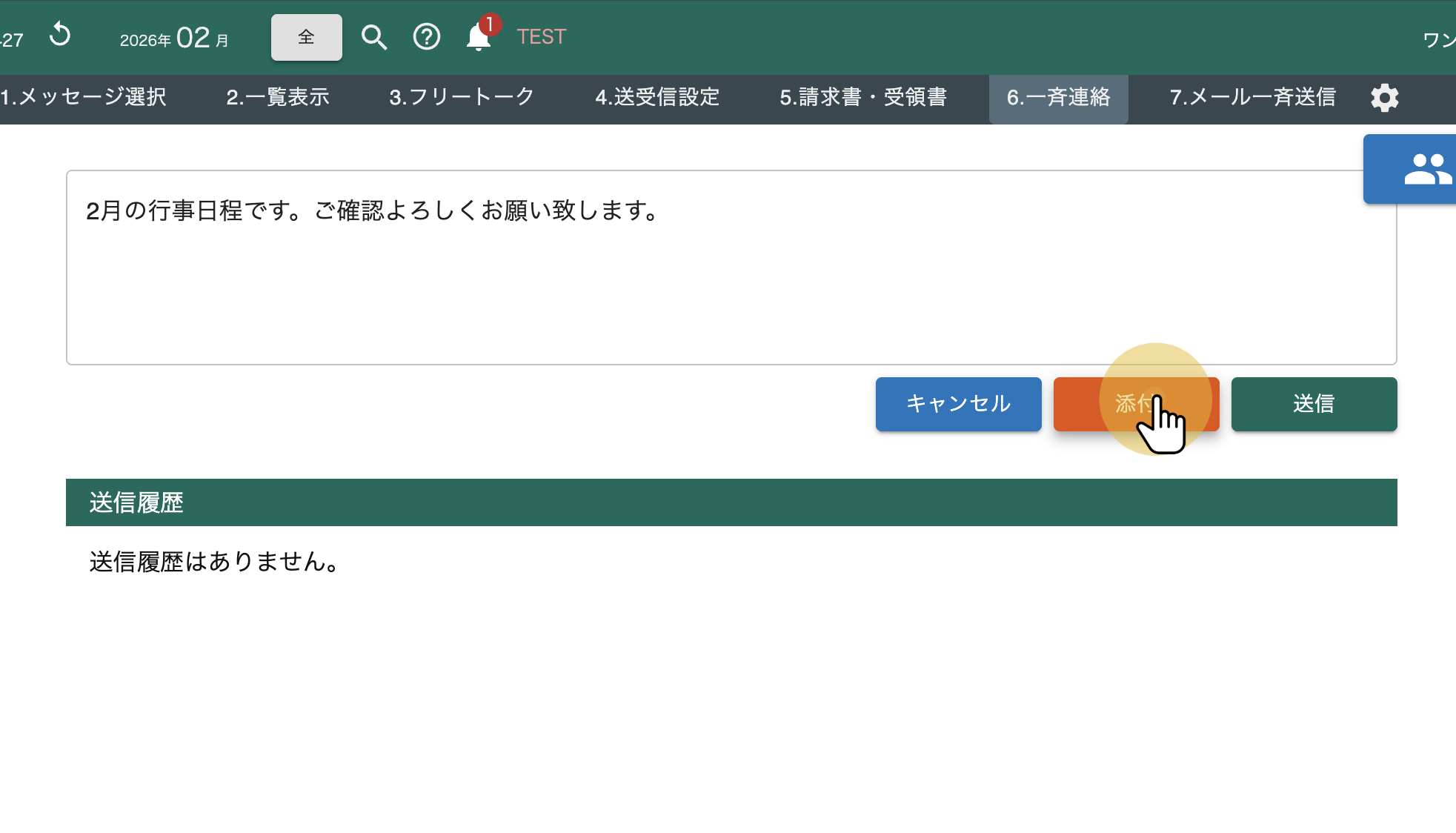Image resolution: width=1456 pixels, height=833 pixels.
Task: Open the 2026年02月 month selector
Action: [175, 38]
